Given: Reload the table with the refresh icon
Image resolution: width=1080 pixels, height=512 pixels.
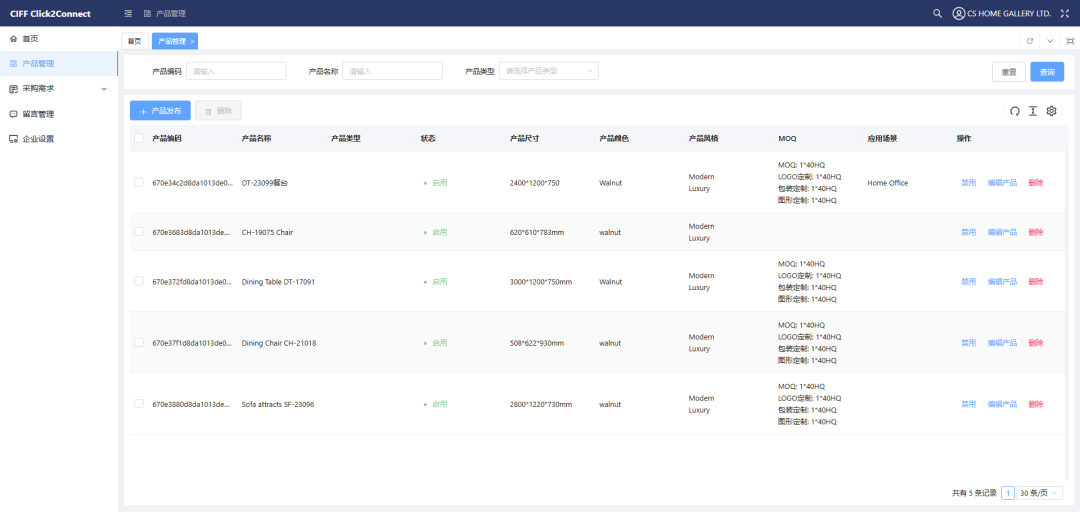Looking at the screenshot, I should (1015, 111).
